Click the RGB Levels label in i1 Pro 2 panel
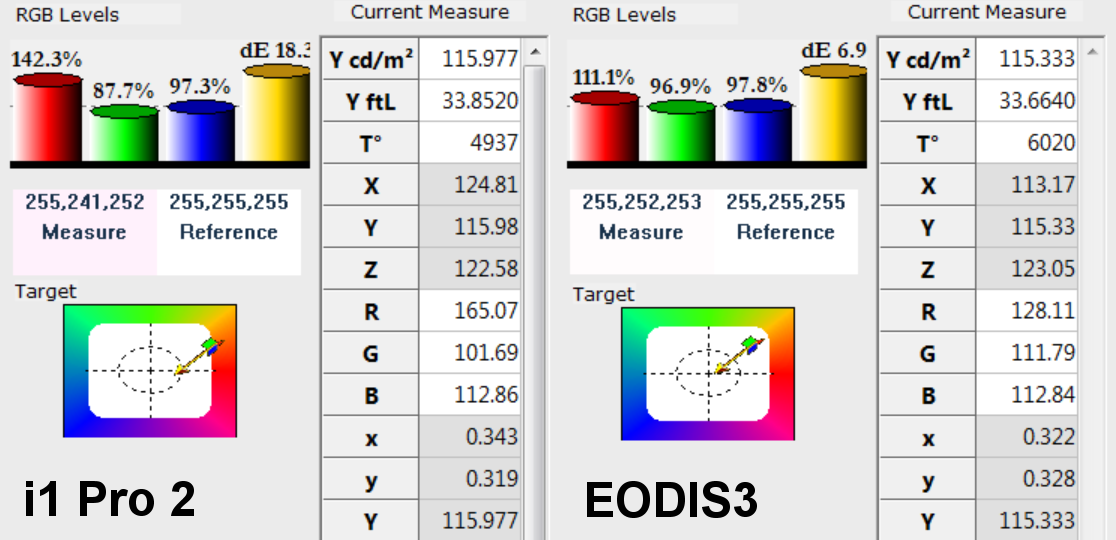The width and height of the screenshot is (1116, 540). [68, 15]
